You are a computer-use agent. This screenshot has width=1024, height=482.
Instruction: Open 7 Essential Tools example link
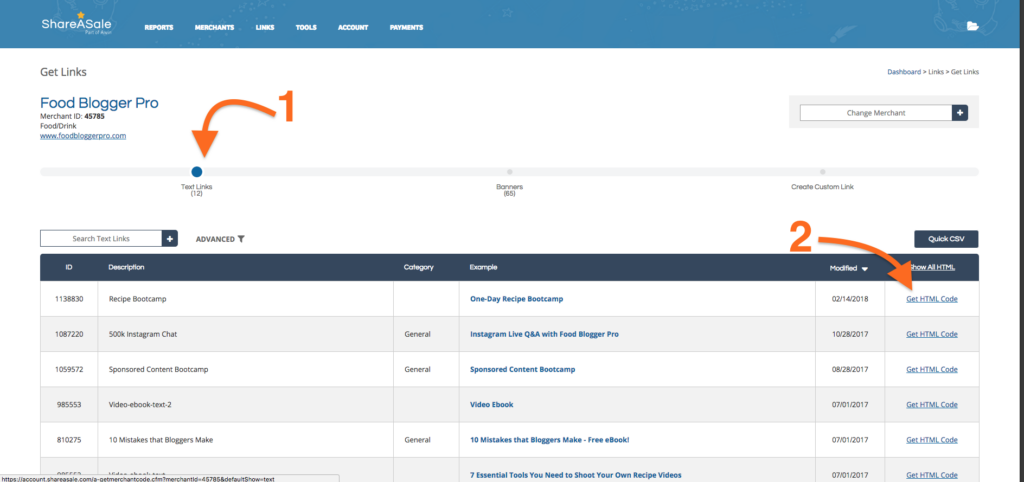point(575,475)
